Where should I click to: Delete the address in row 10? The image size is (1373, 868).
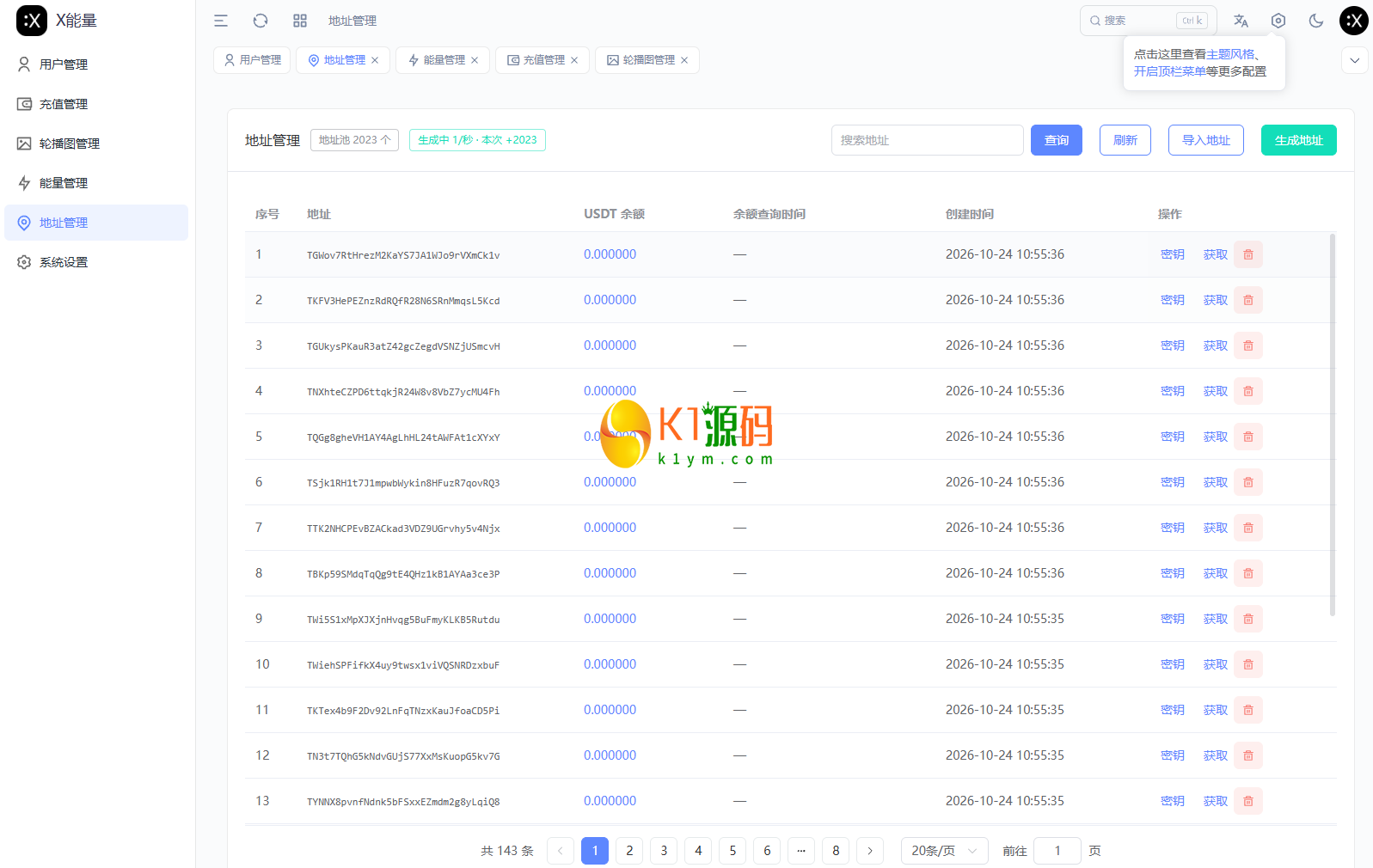1248,664
